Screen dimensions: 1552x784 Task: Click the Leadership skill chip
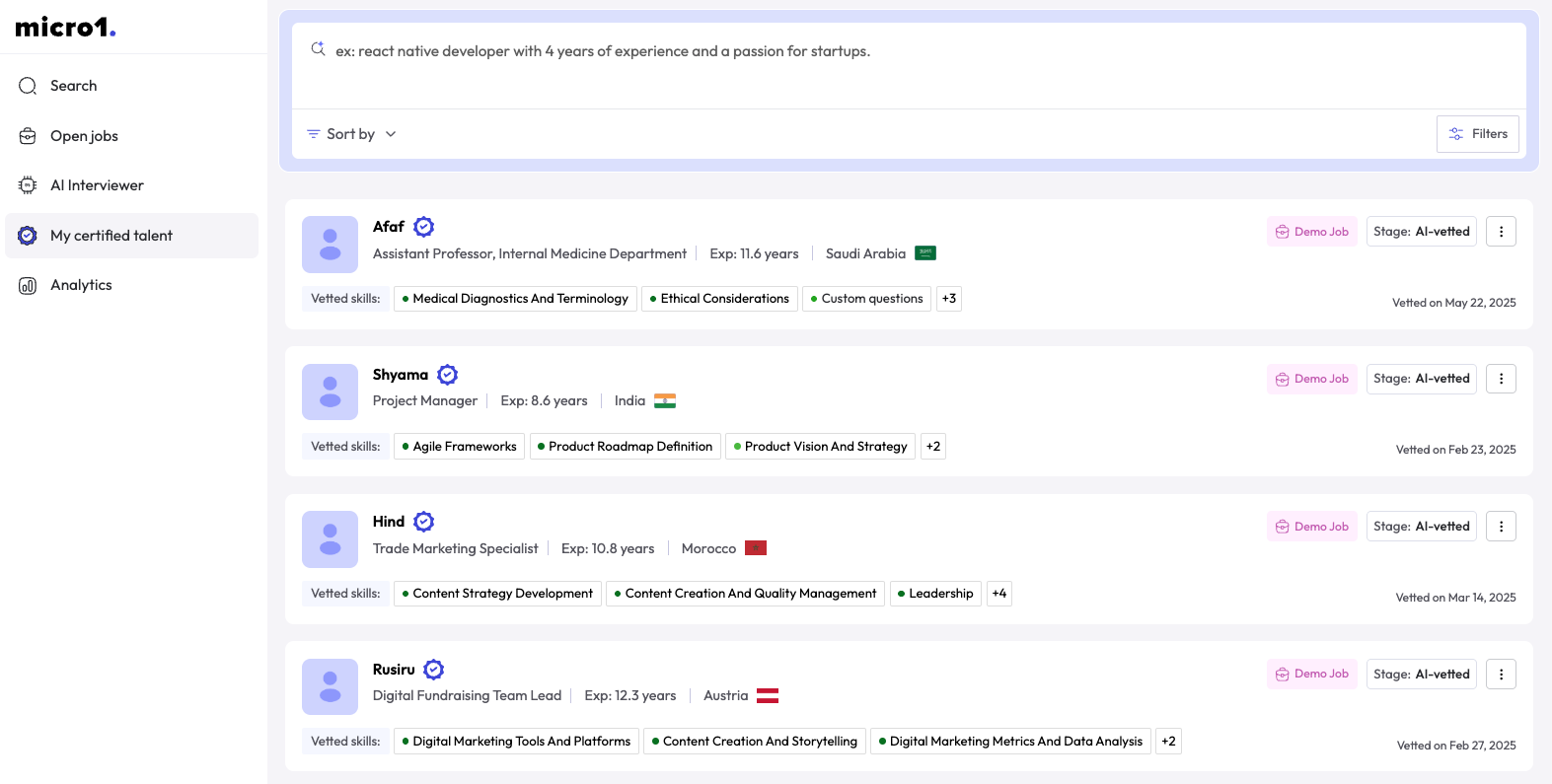click(x=935, y=594)
